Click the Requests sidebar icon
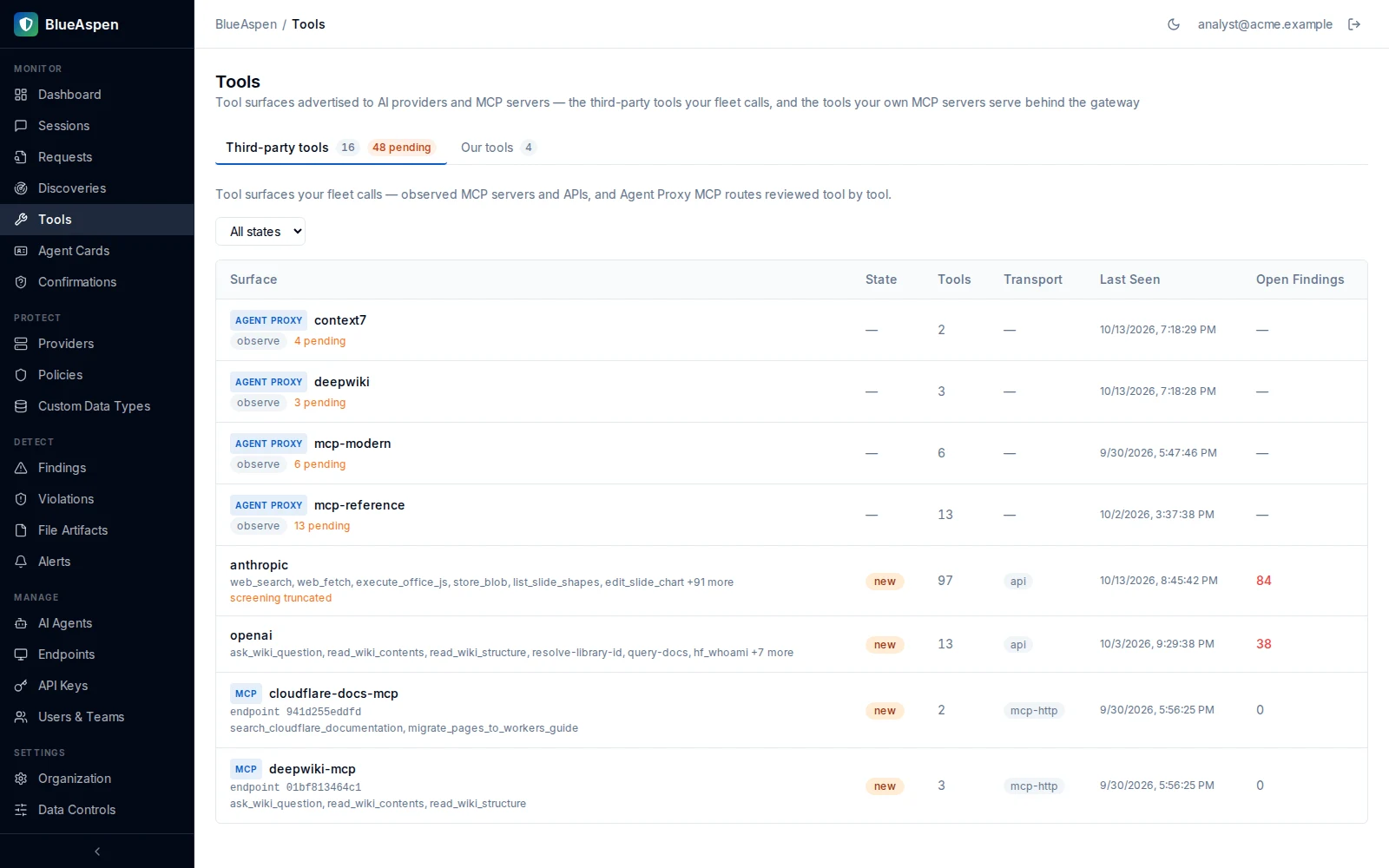 click(x=21, y=157)
